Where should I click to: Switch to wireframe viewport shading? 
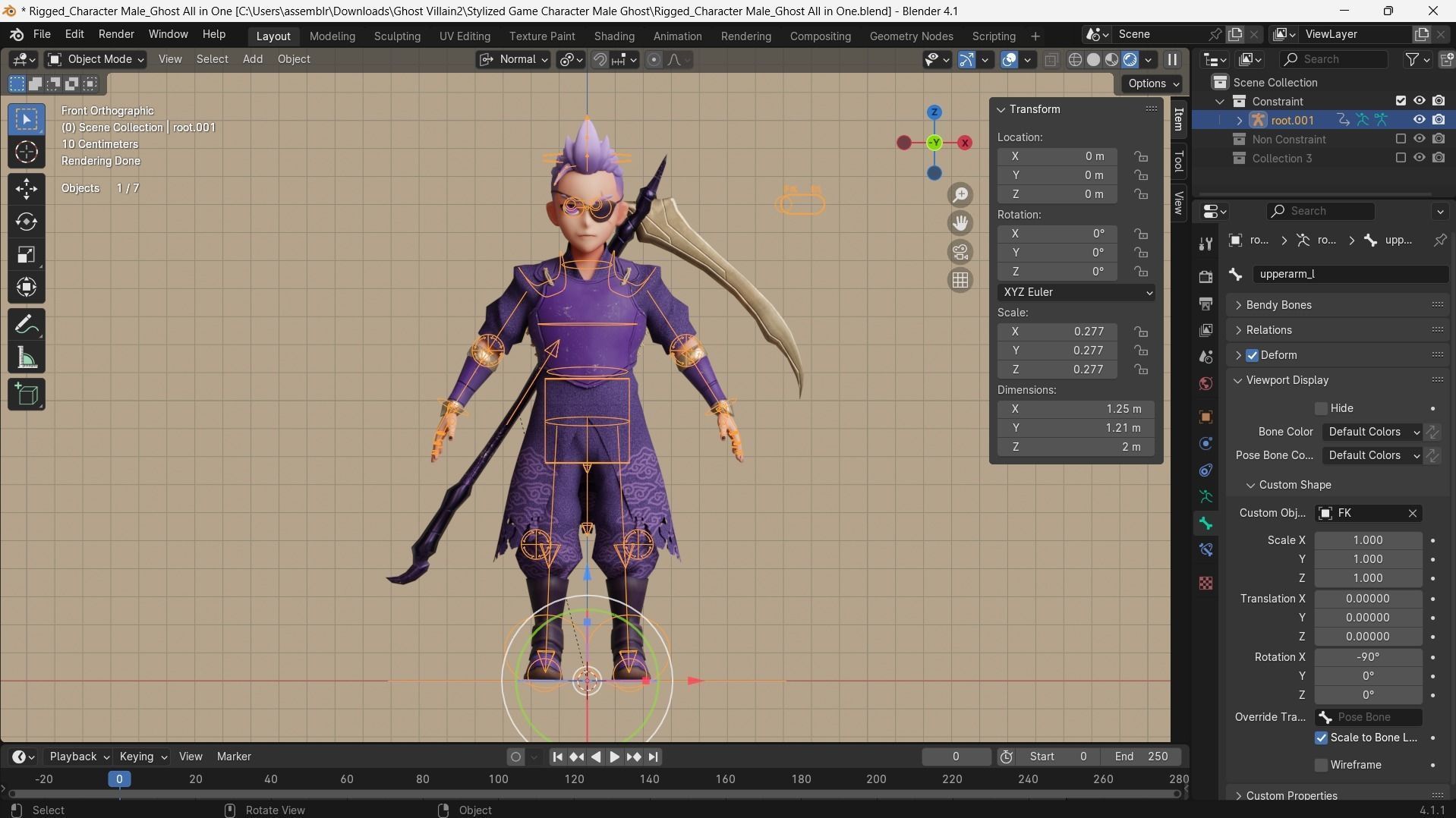click(x=1075, y=60)
